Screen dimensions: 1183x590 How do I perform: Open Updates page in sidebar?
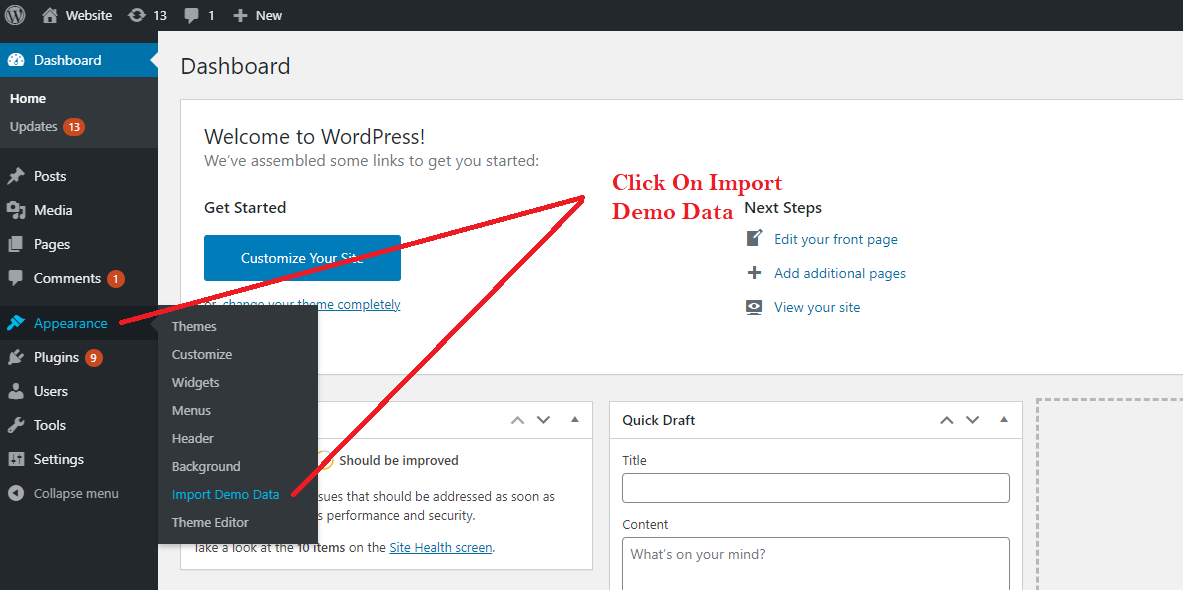click(33, 127)
